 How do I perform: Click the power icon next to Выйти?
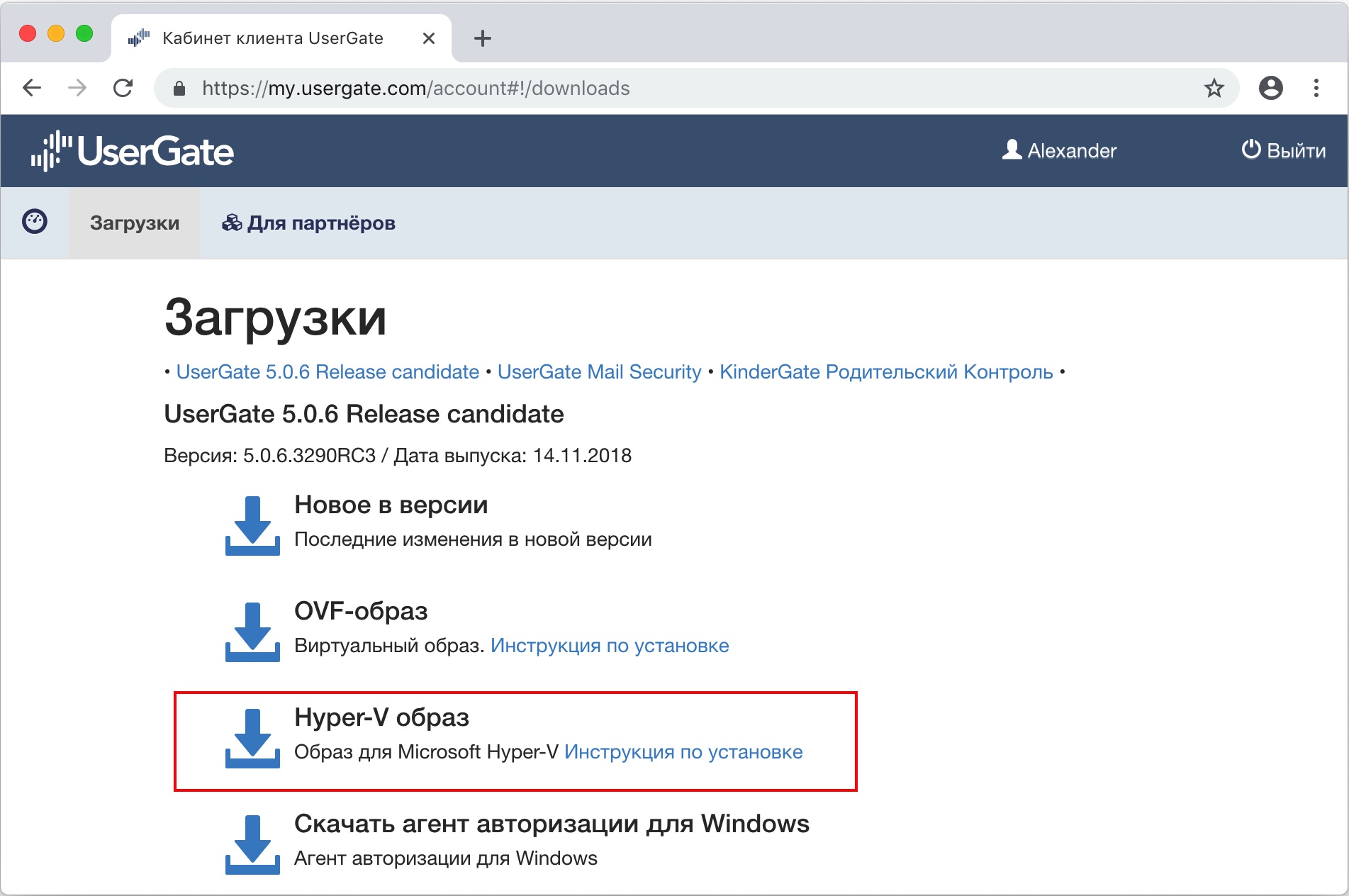pos(1251,149)
